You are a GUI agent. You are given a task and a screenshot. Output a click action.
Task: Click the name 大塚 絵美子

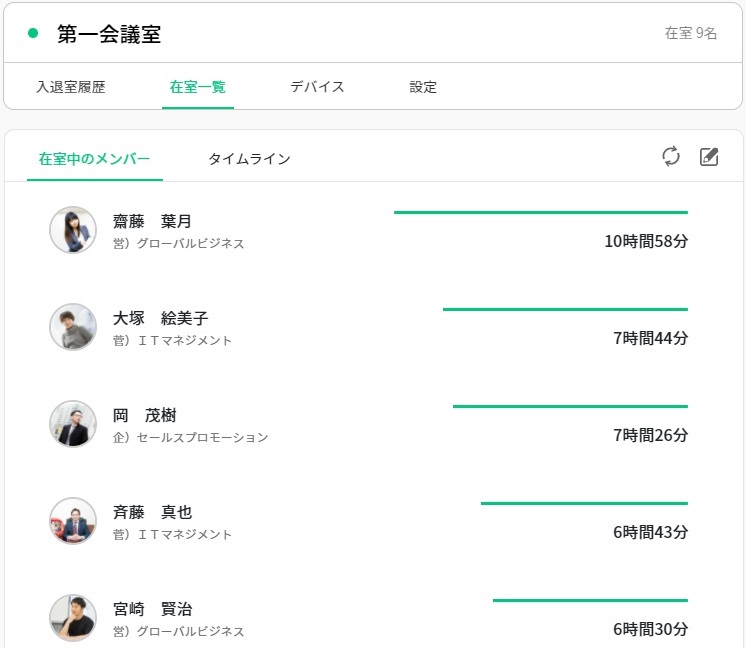[160, 318]
